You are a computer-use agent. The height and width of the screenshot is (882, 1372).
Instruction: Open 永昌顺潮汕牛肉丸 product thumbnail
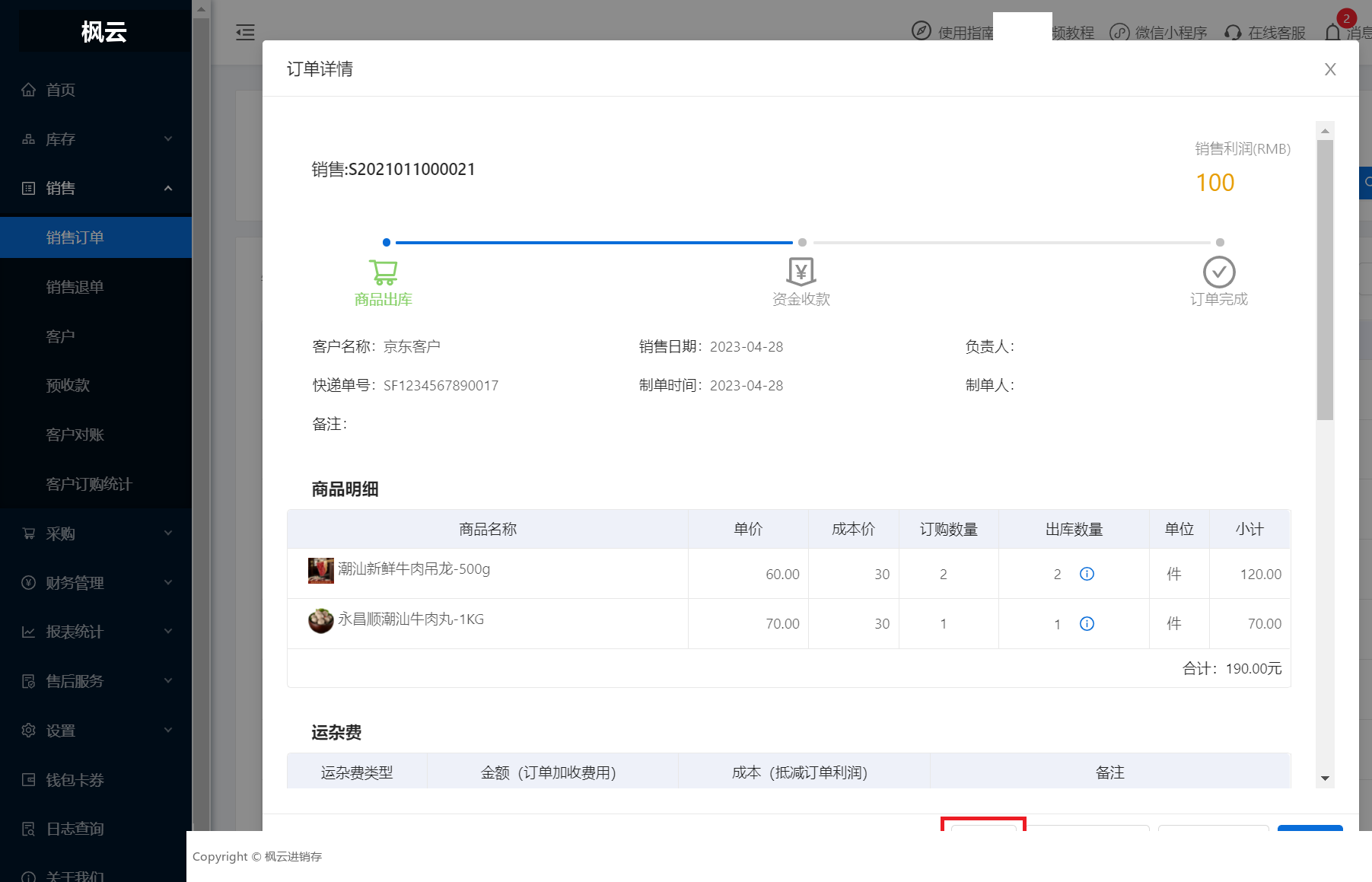pos(320,620)
